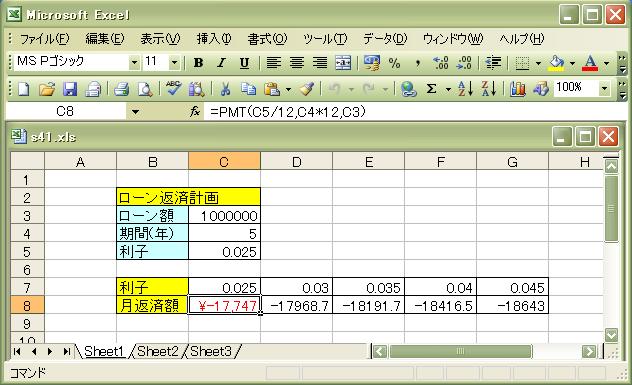Toggle Italic formatting button
Screen dimensions: 632x385
point(221,63)
